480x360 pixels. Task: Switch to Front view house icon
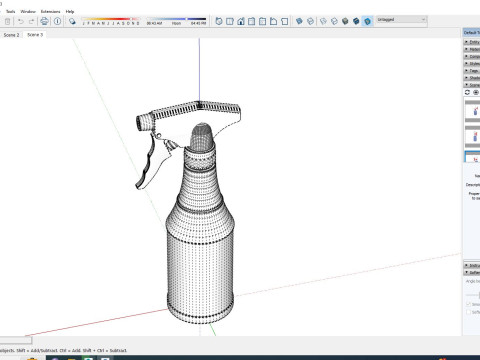tap(241, 21)
